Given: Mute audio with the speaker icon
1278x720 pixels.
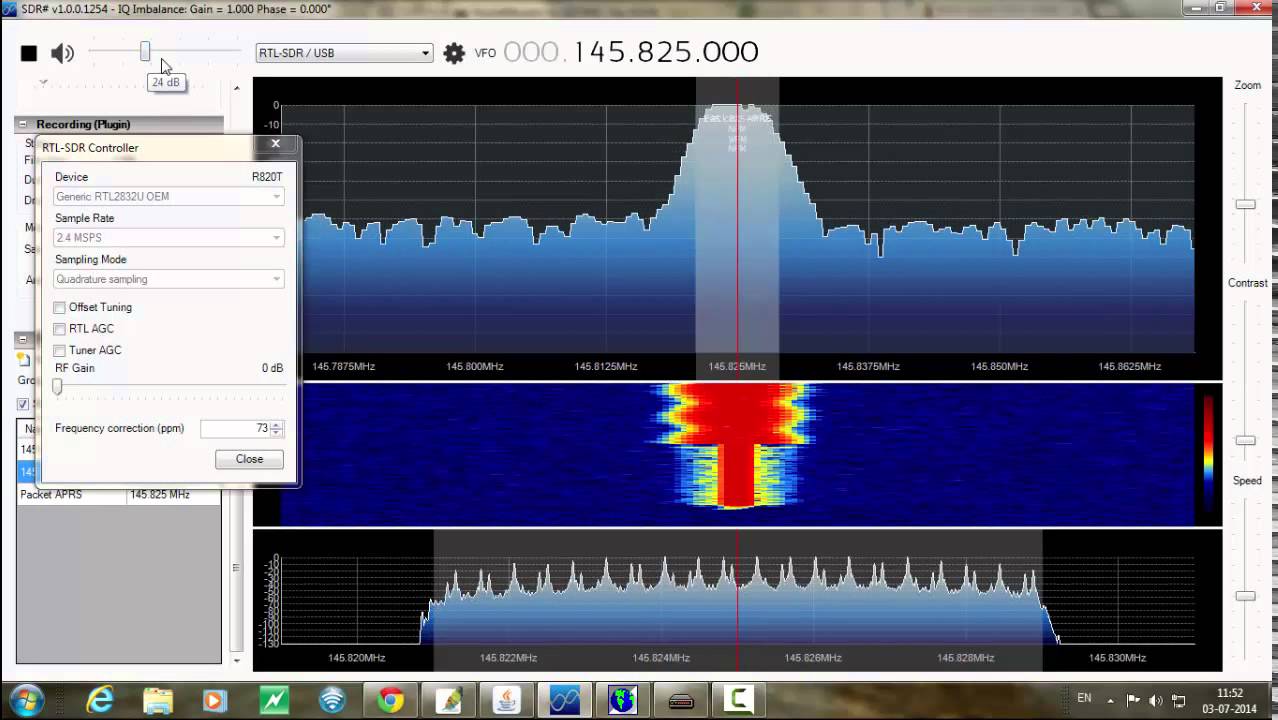Looking at the screenshot, I should click(62, 53).
